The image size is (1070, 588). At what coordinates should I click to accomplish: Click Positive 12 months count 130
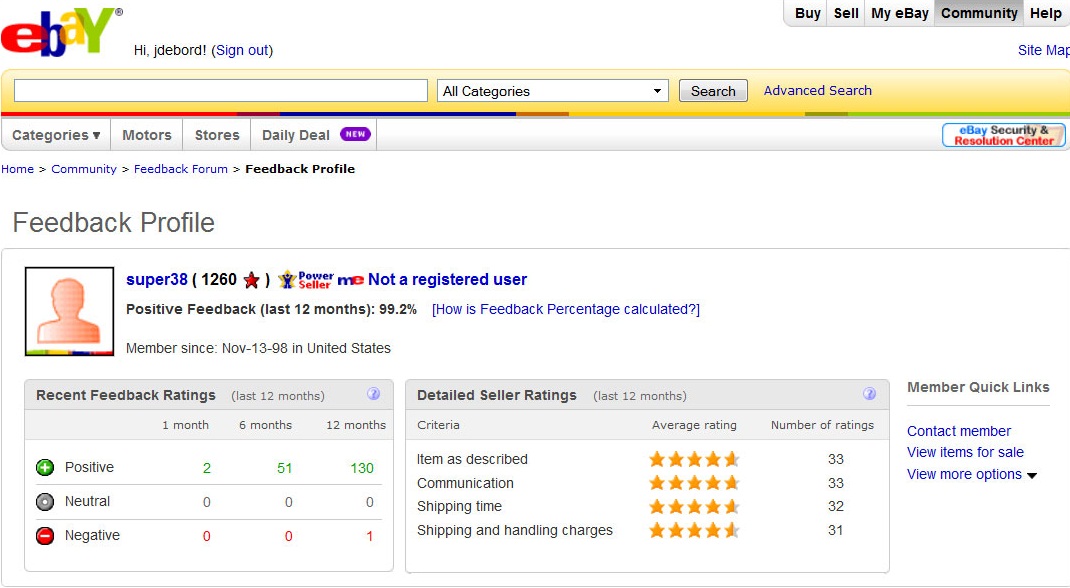[362, 468]
